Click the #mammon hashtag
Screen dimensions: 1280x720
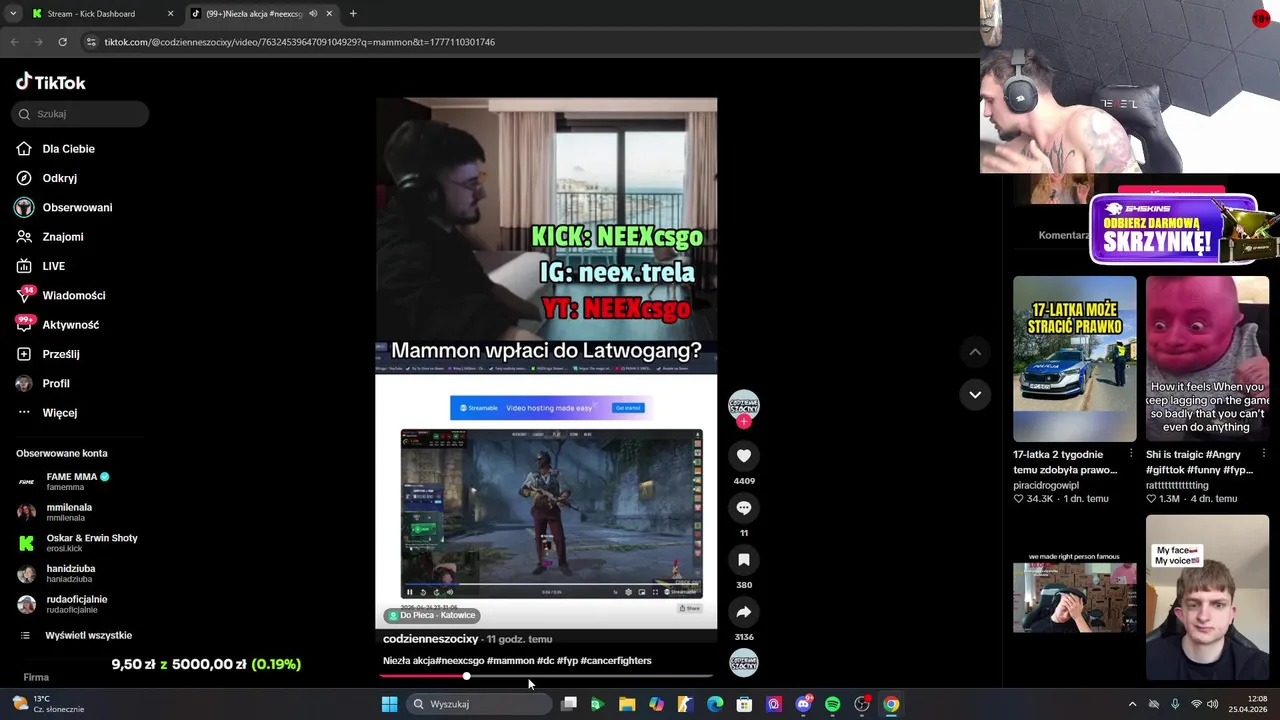pyautogui.click(x=511, y=661)
